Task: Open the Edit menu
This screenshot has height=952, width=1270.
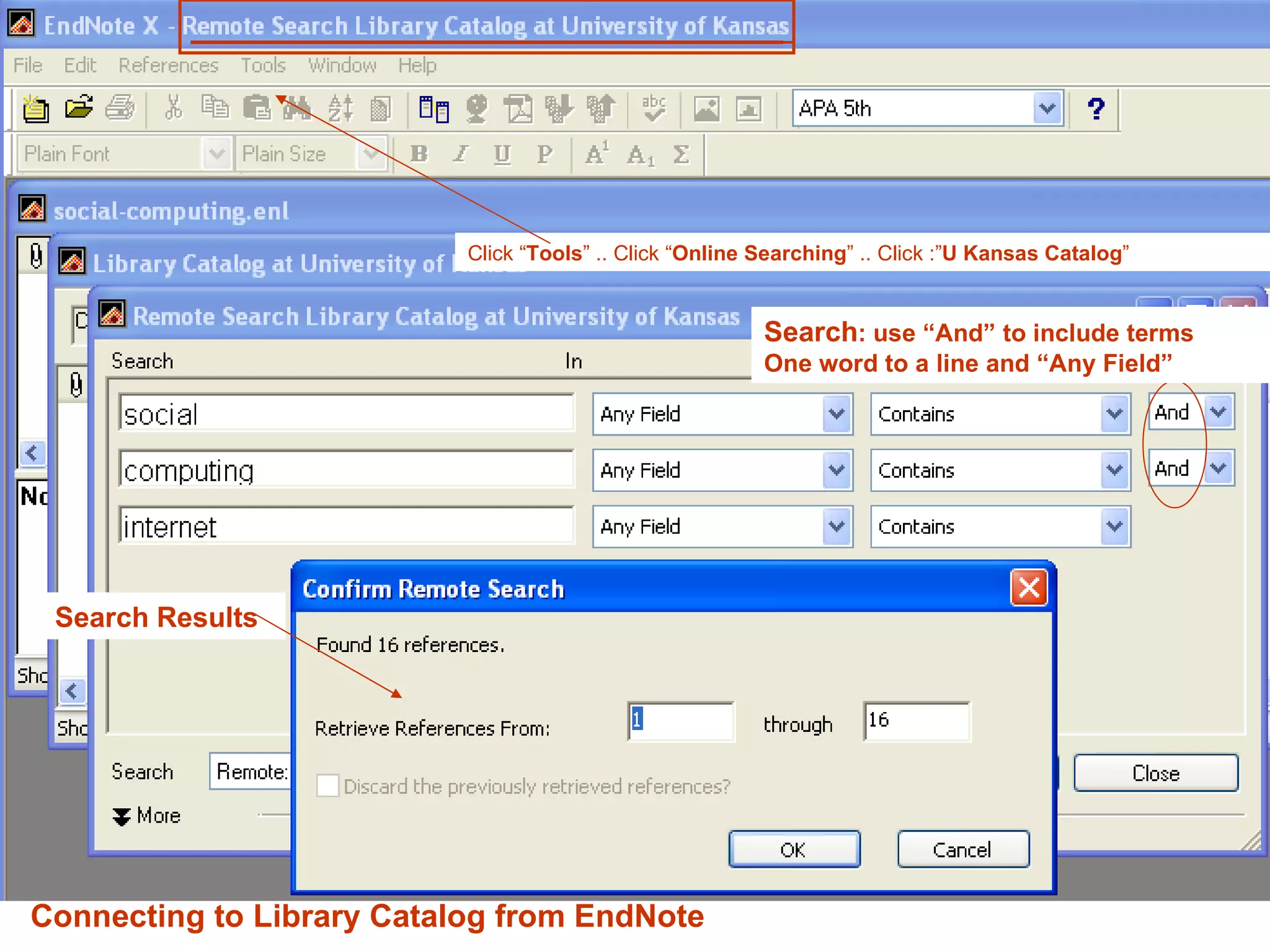Action: (x=80, y=65)
